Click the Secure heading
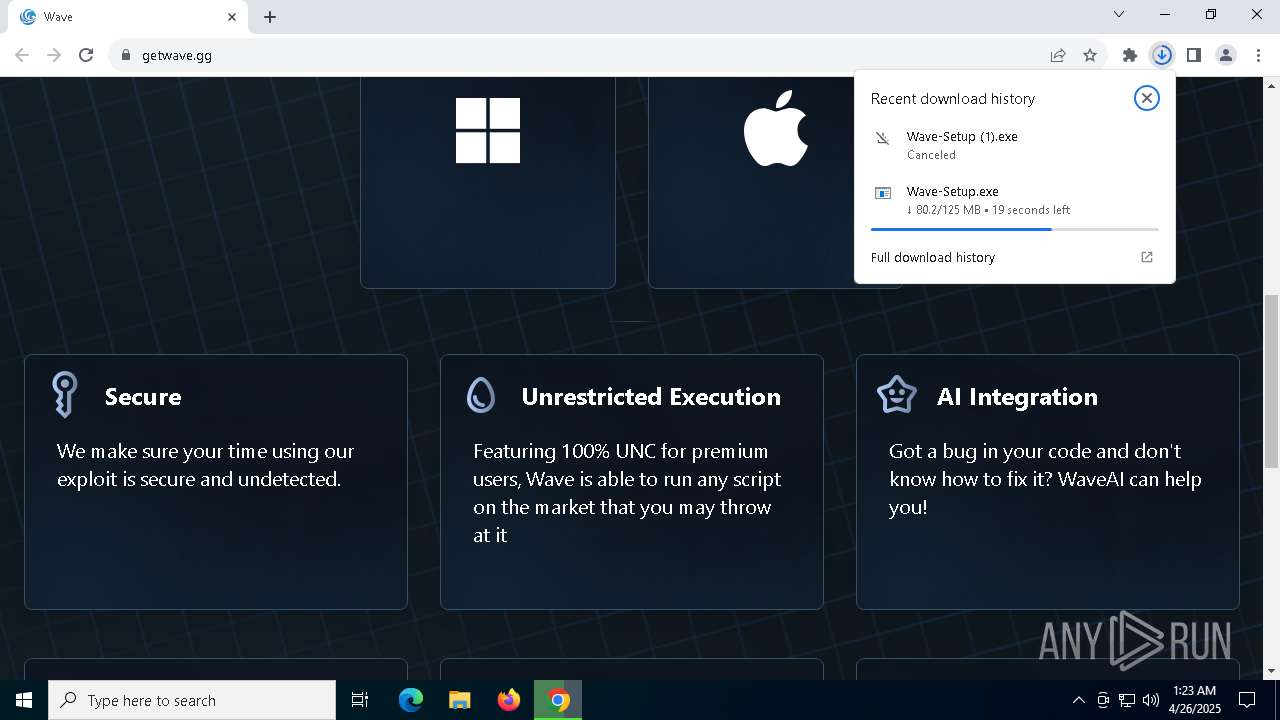The height and width of the screenshot is (720, 1280). point(143,396)
